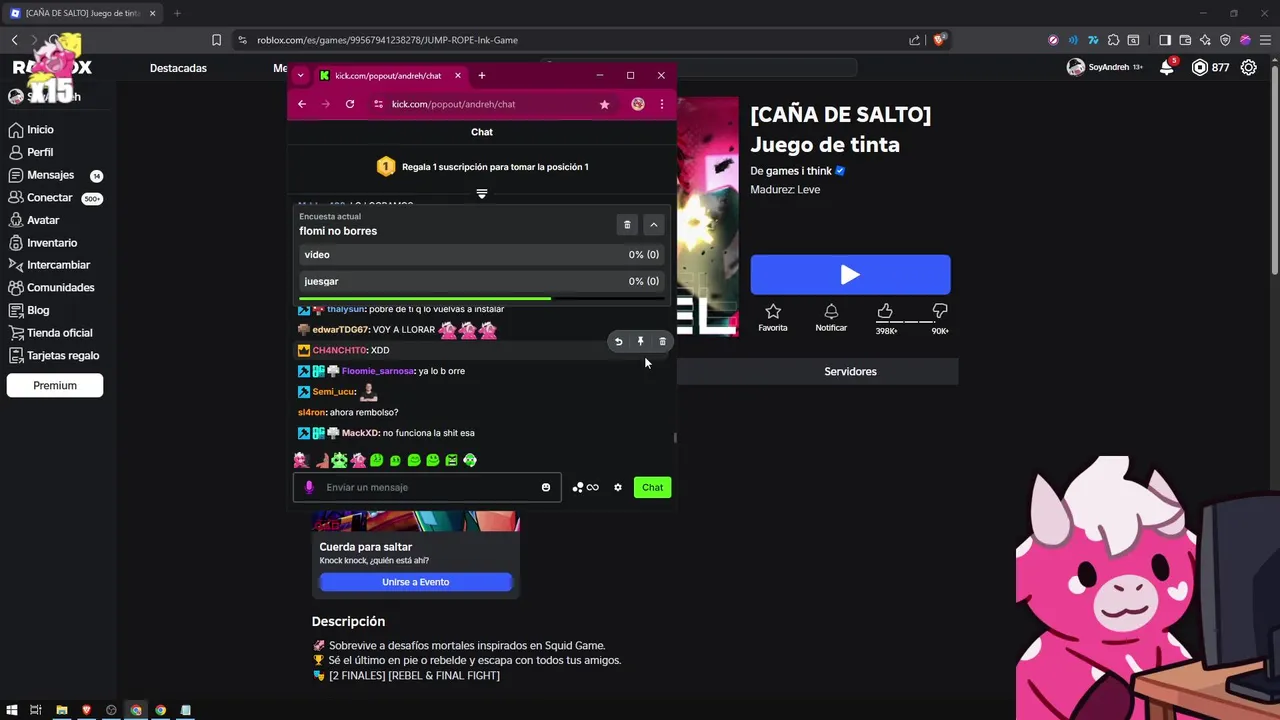Click the purple microphone icon in chat input
Viewport: 1280px width, 720px height.
[309, 488]
